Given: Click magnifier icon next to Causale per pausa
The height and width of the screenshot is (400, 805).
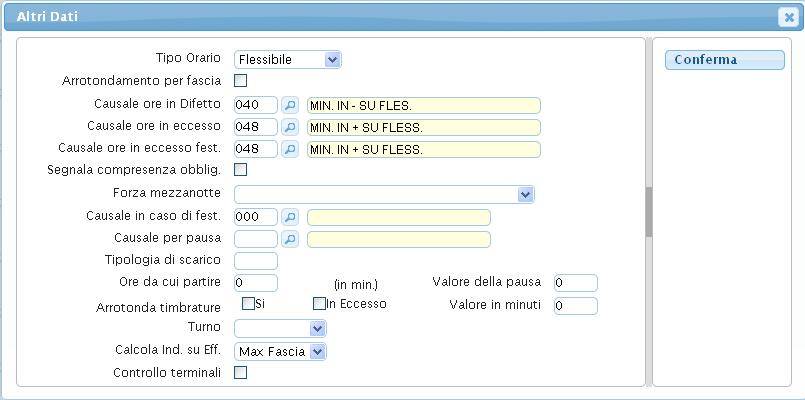Looking at the screenshot, I should (x=290, y=239).
